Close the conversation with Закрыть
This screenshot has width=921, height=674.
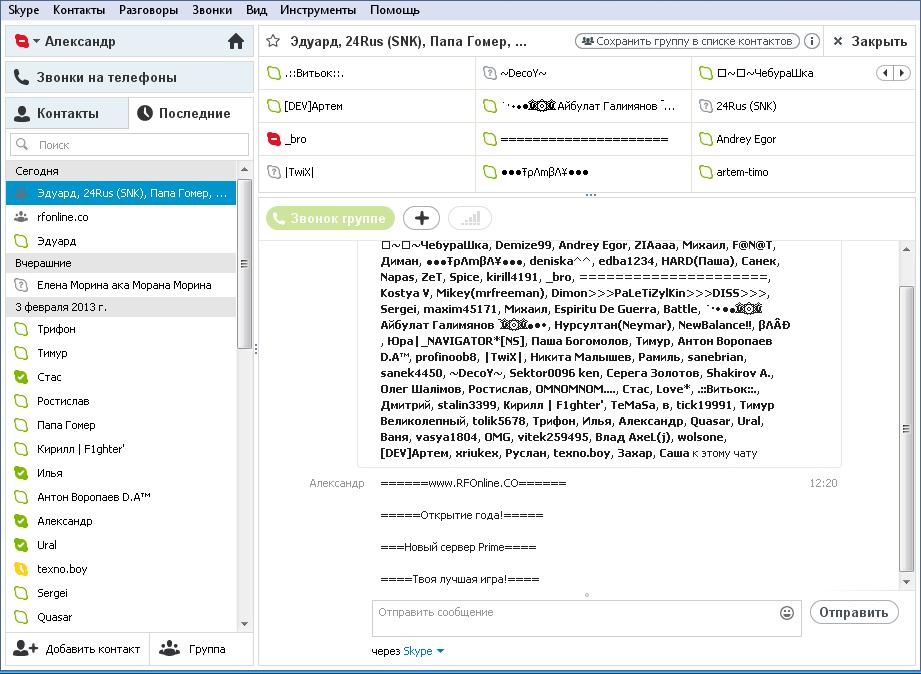pyautogui.click(x=870, y=41)
